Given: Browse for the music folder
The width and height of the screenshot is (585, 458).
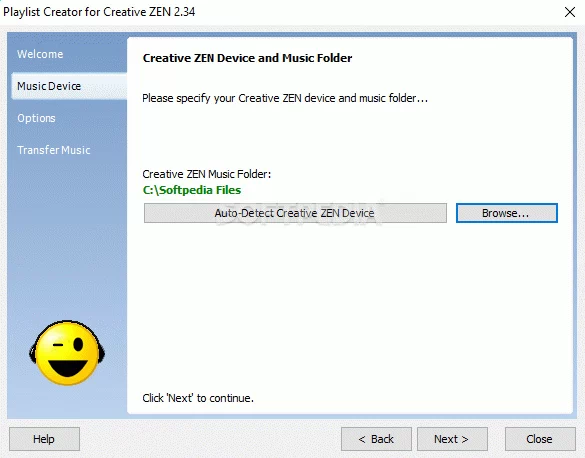Looking at the screenshot, I should (507, 213).
